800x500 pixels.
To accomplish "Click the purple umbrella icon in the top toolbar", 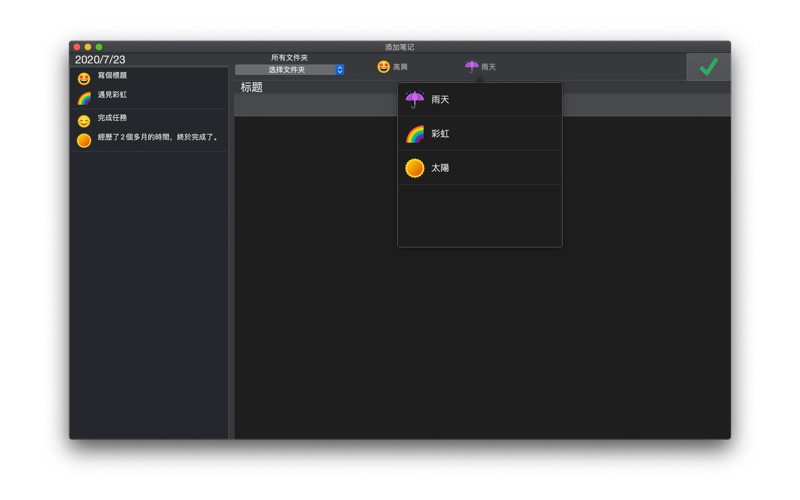I will point(471,67).
